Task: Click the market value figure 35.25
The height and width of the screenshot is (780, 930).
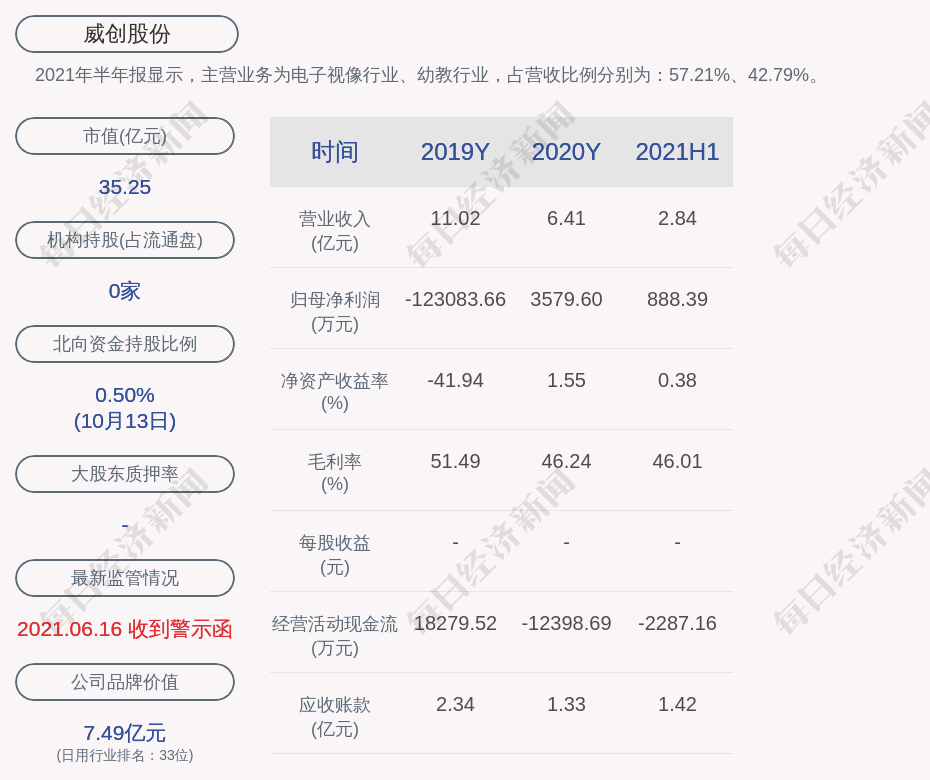Action: (125, 187)
